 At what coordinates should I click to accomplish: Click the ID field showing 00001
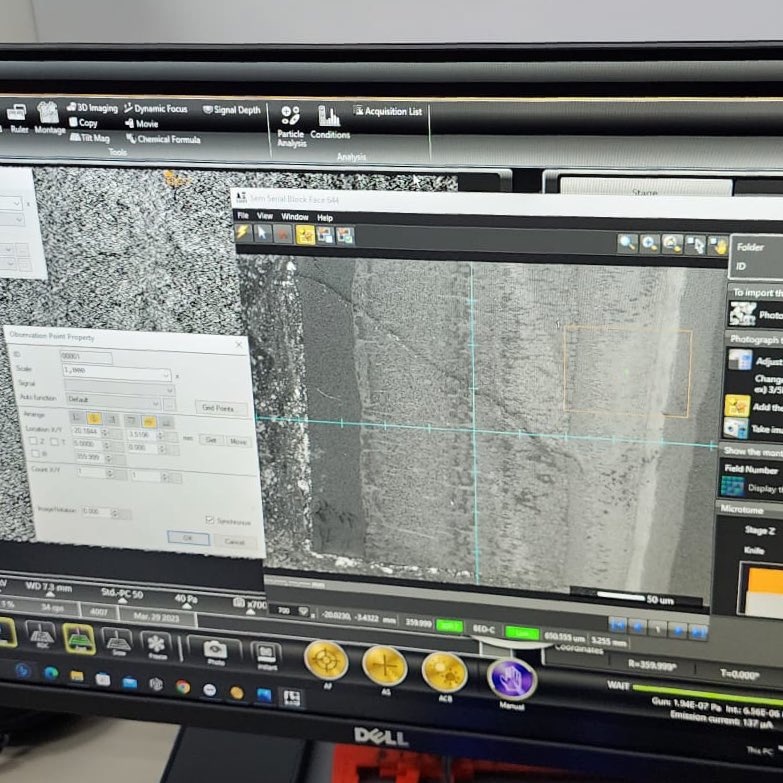point(86,356)
